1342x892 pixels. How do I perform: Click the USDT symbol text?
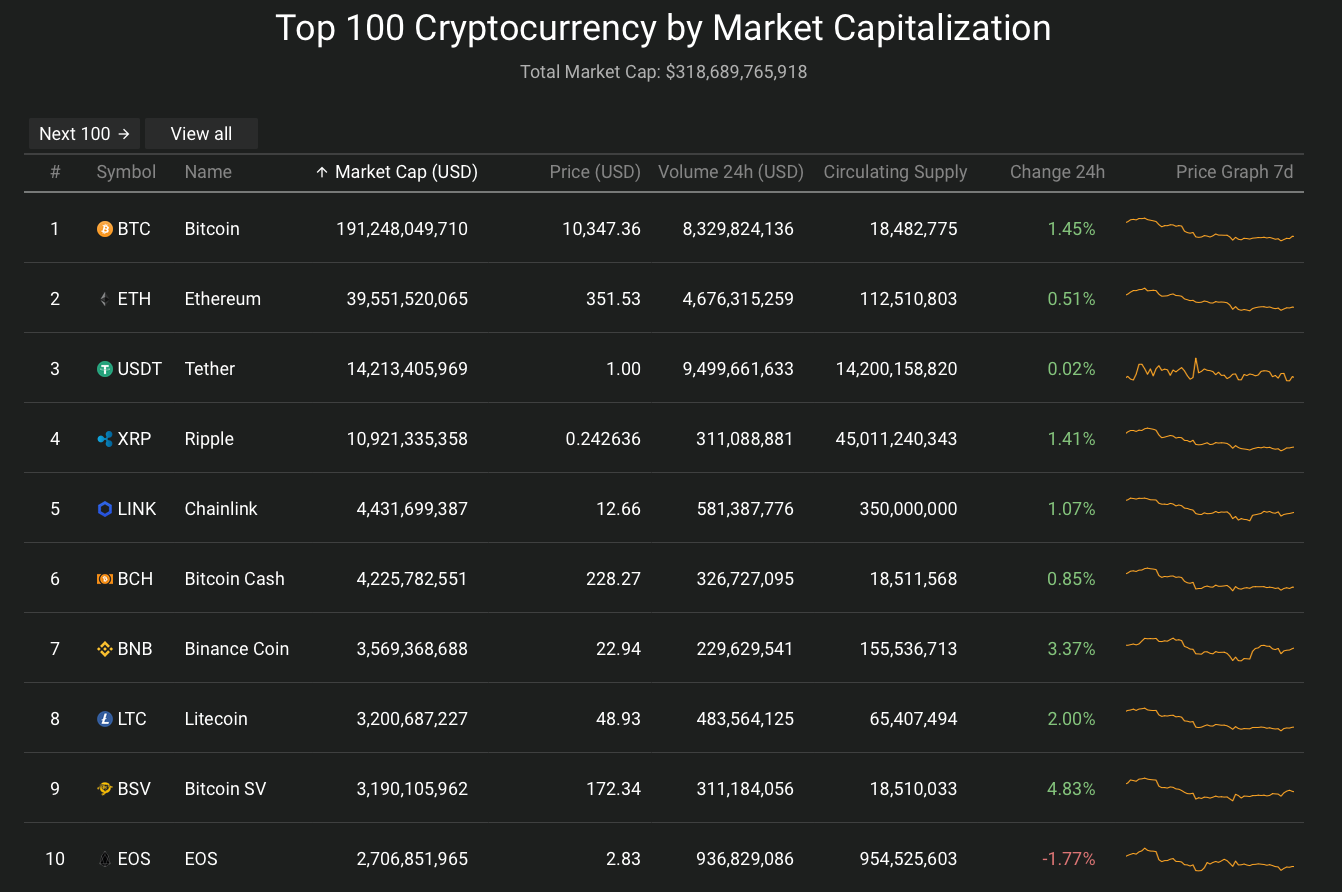[140, 369]
